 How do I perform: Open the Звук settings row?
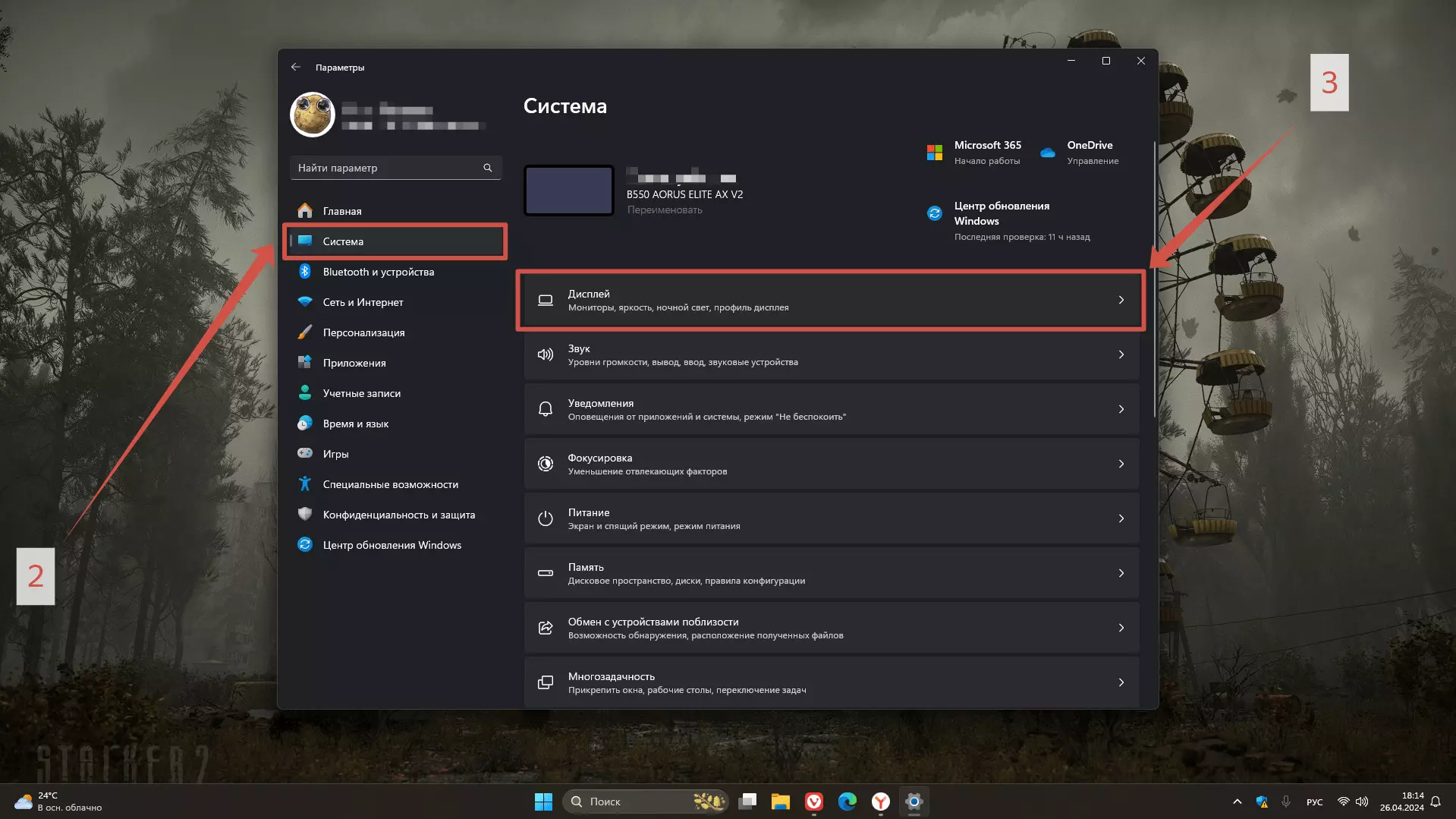[x=832, y=354]
